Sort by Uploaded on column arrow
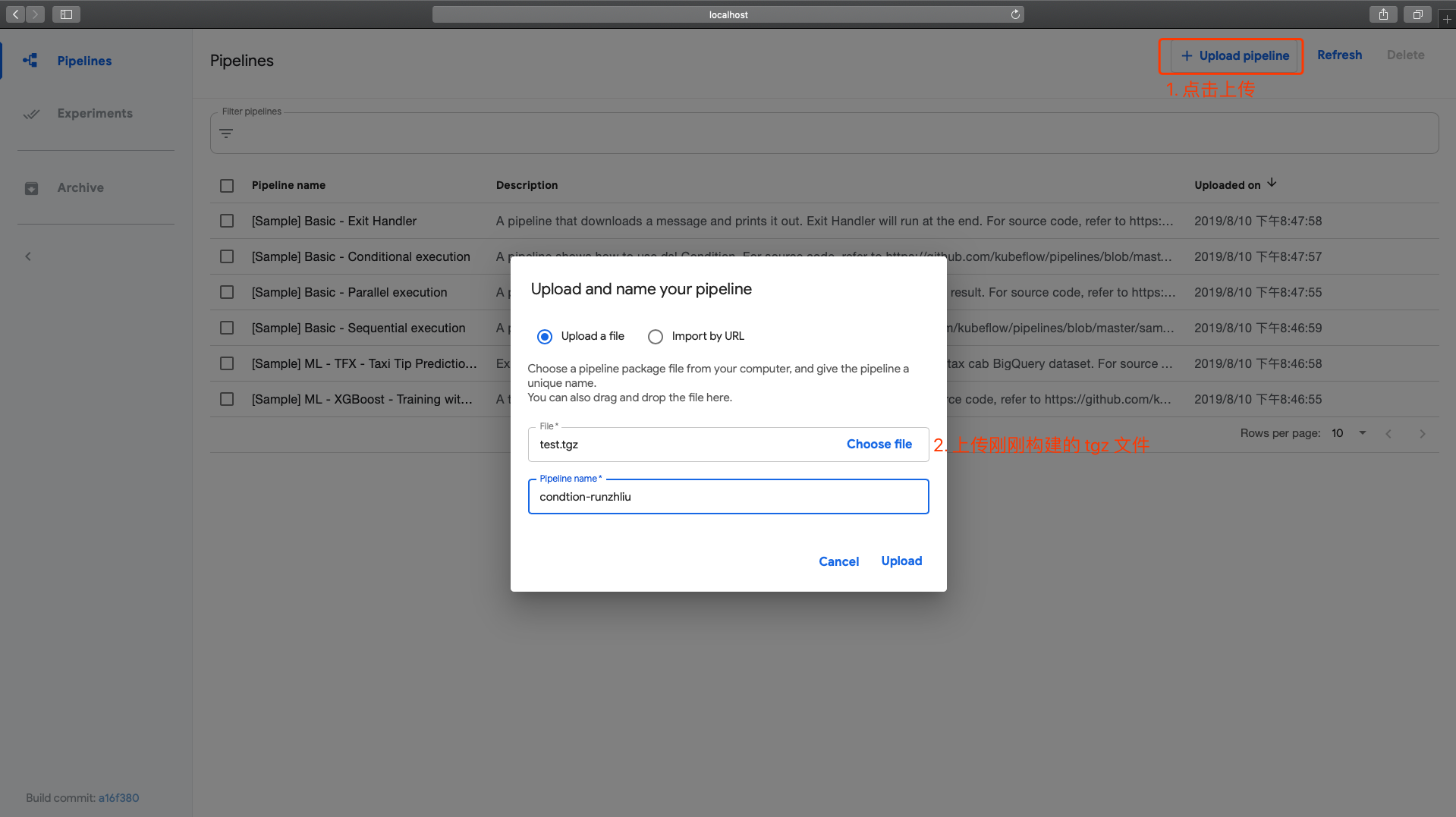 point(1272,184)
